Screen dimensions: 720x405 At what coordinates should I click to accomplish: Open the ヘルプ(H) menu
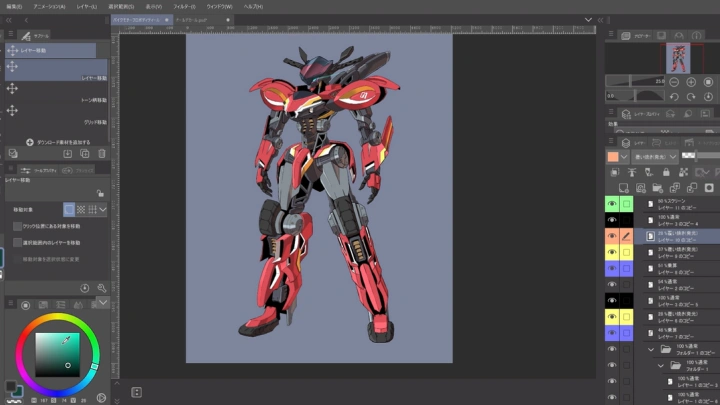click(253, 6)
